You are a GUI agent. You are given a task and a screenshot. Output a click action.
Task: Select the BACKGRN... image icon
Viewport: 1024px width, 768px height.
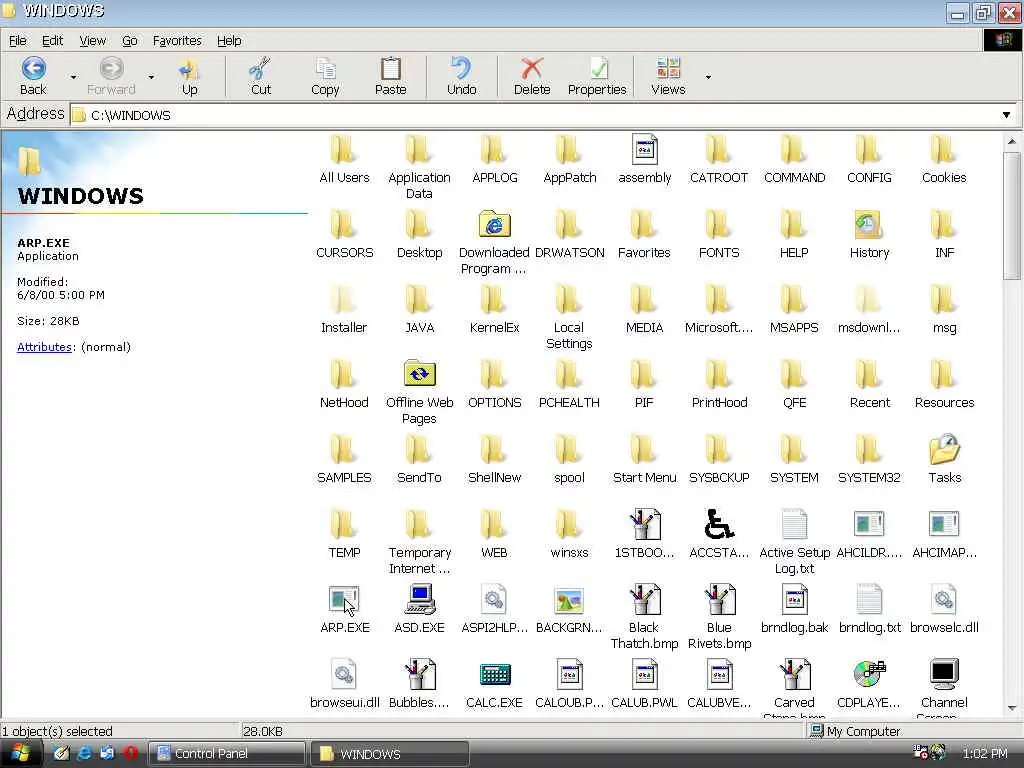pyautogui.click(x=569, y=601)
